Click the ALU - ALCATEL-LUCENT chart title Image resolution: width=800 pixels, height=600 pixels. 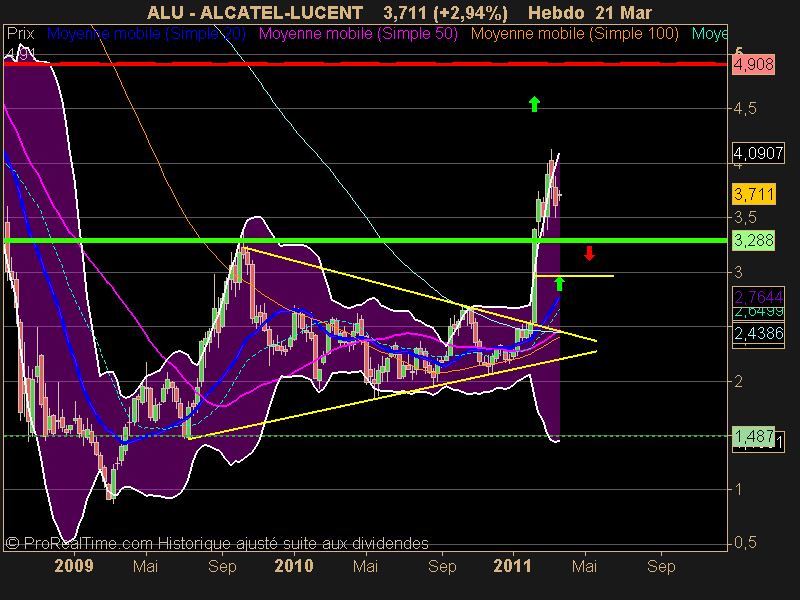pyautogui.click(x=255, y=12)
